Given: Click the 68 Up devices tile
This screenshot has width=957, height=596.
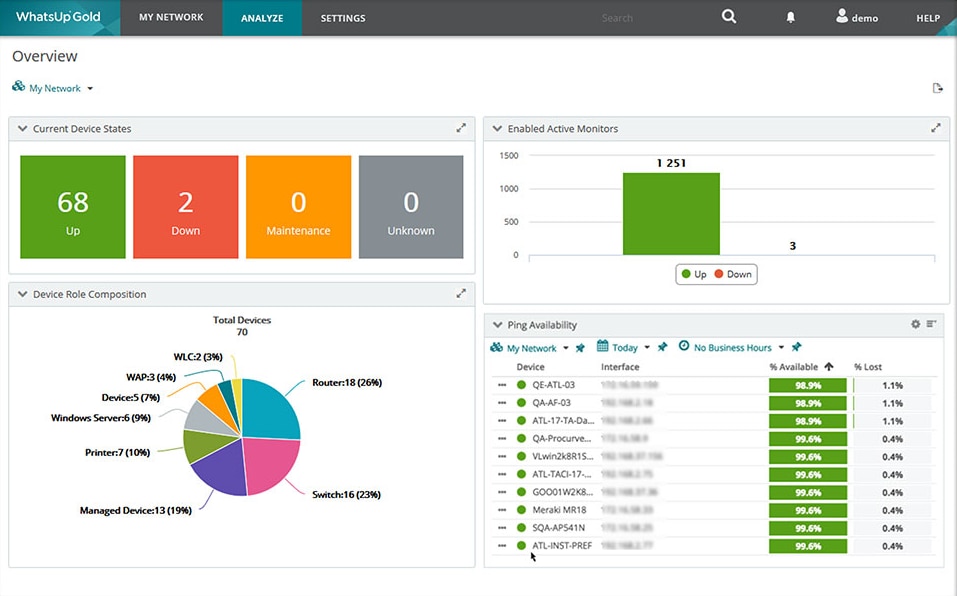Looking at the screenshot, I should 73,207.
